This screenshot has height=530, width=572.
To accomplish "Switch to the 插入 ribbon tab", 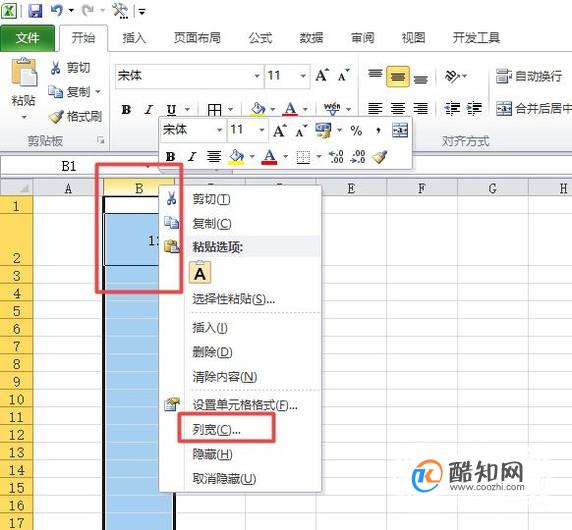I will 134,38.
